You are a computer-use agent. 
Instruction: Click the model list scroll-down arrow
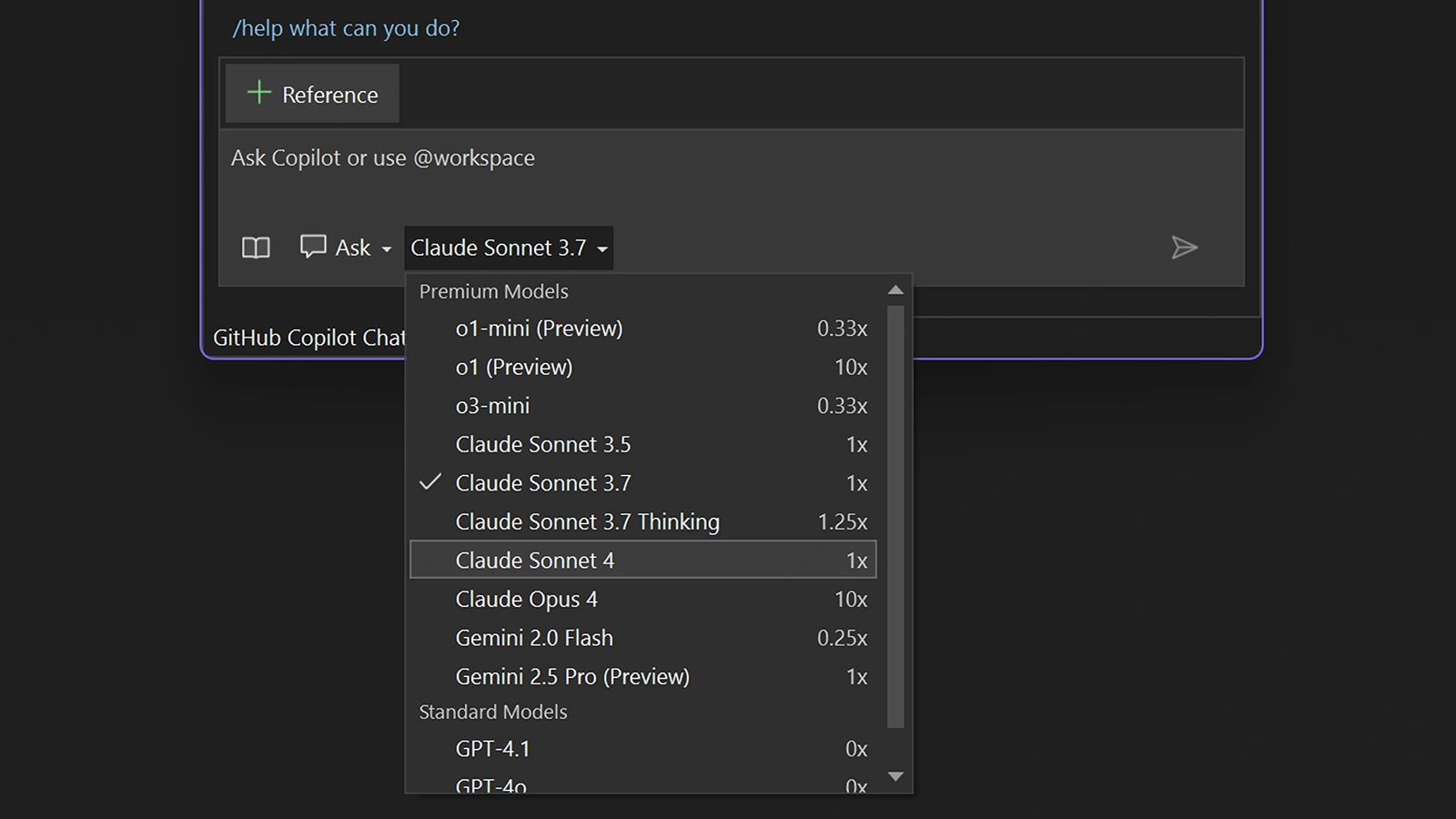(895, 776)
